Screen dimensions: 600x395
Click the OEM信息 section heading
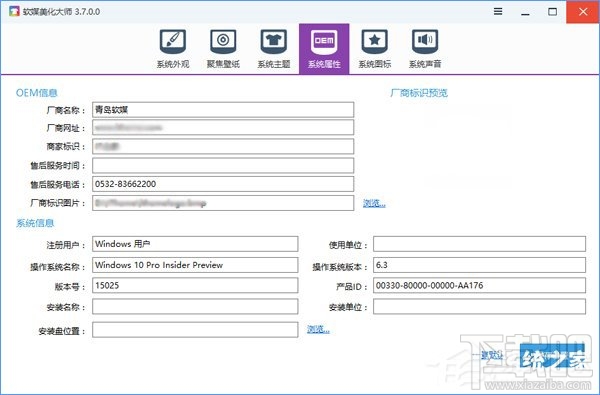click(36, 93)
